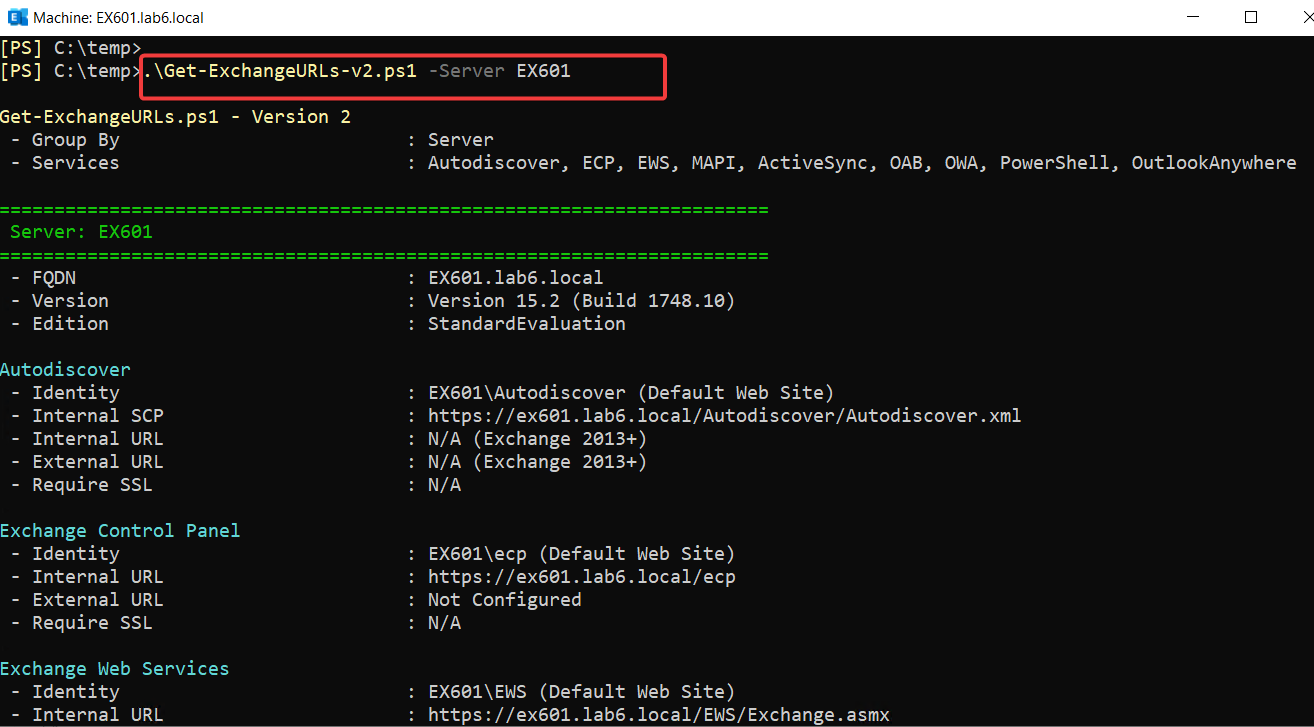Screen dimensions: 1314x727
Task: Click "EX601\ecp (Default Web Site)" identity value
Action: point(581,554)
